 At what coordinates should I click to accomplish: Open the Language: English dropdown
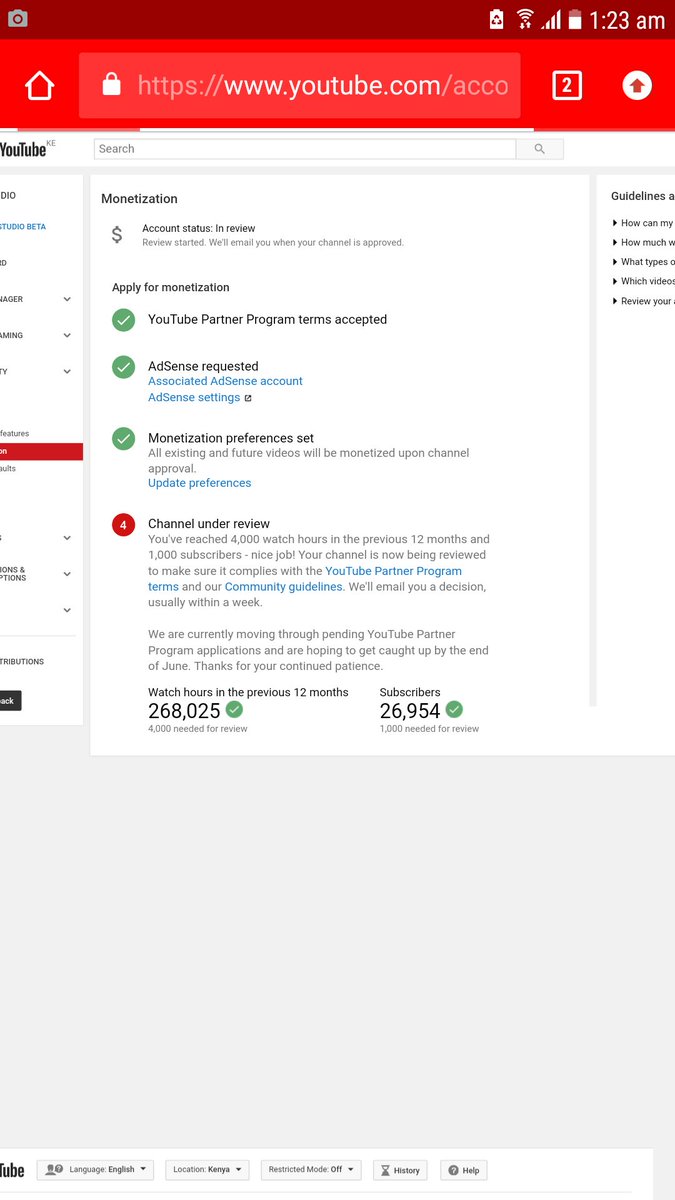tap(95, 1169)
